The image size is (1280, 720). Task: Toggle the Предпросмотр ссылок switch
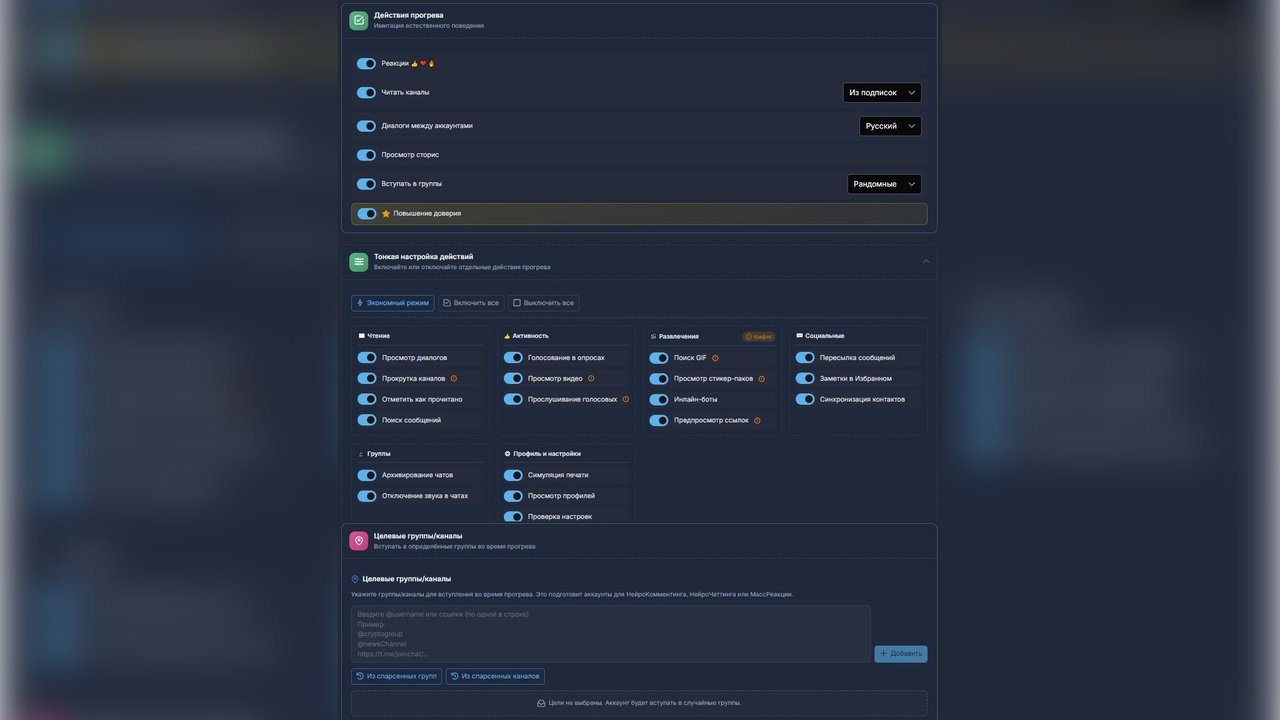click(659, 420)
